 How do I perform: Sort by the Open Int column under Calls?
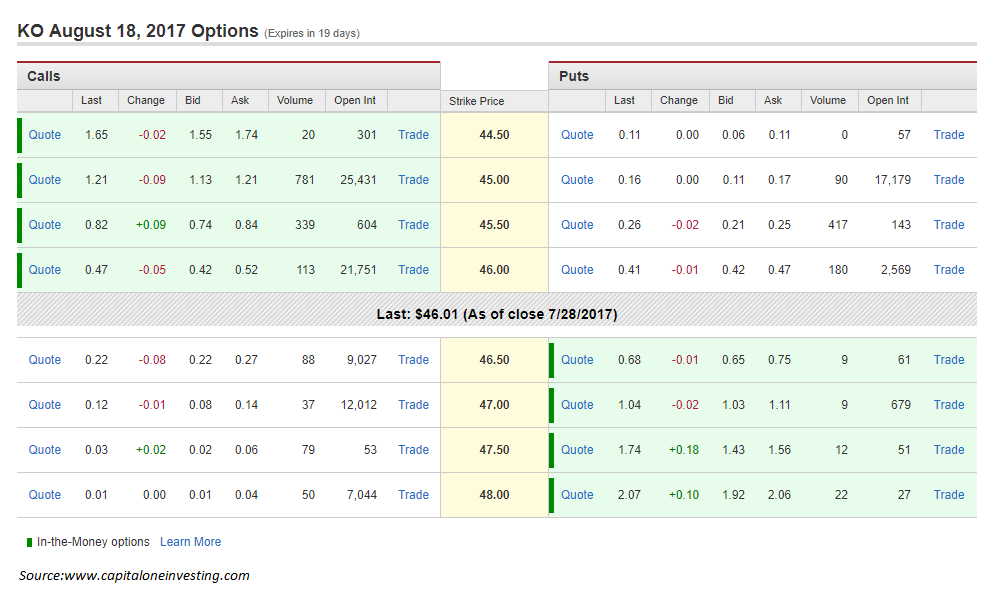point(355,100)
